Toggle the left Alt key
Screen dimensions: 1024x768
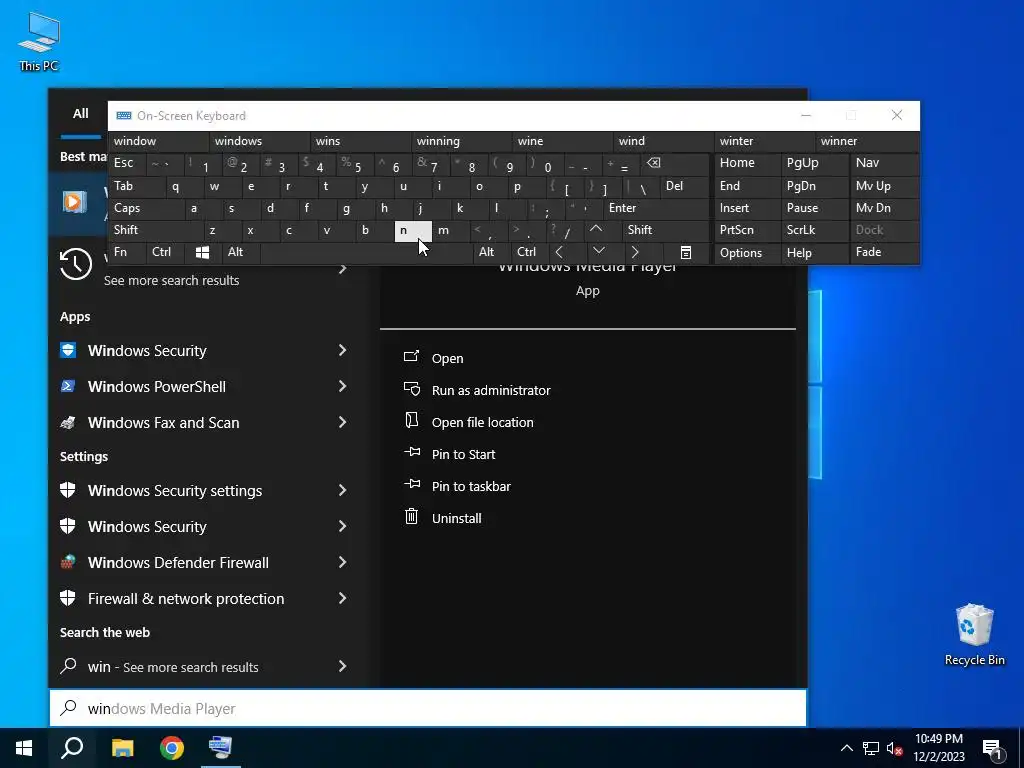coord(242,252)
